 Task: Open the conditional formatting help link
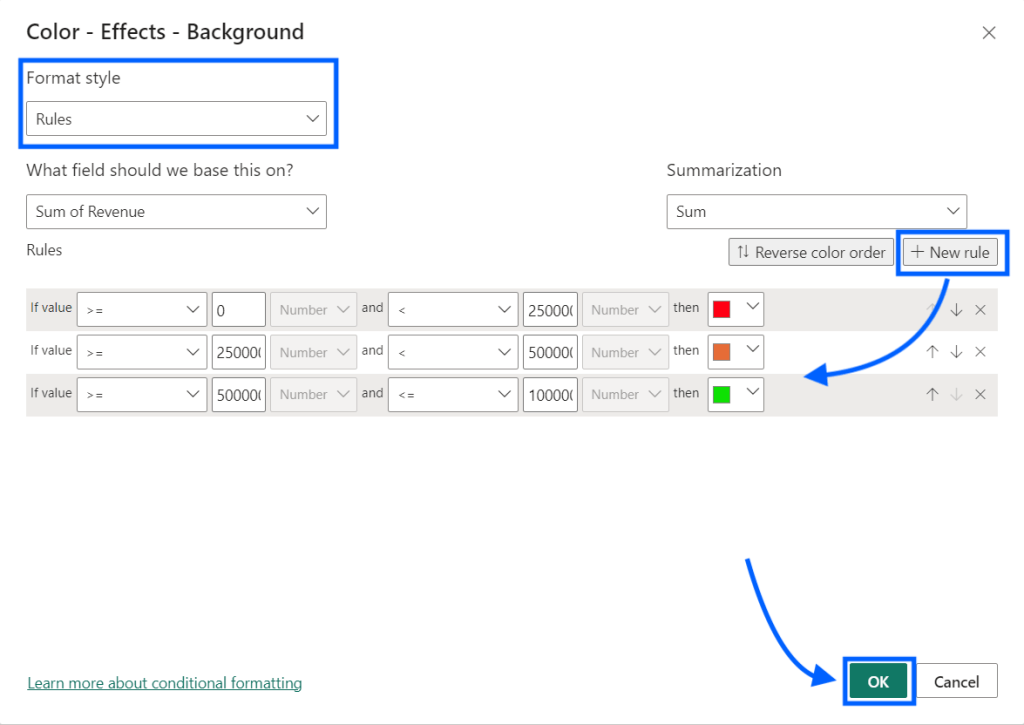pos(164,682)
